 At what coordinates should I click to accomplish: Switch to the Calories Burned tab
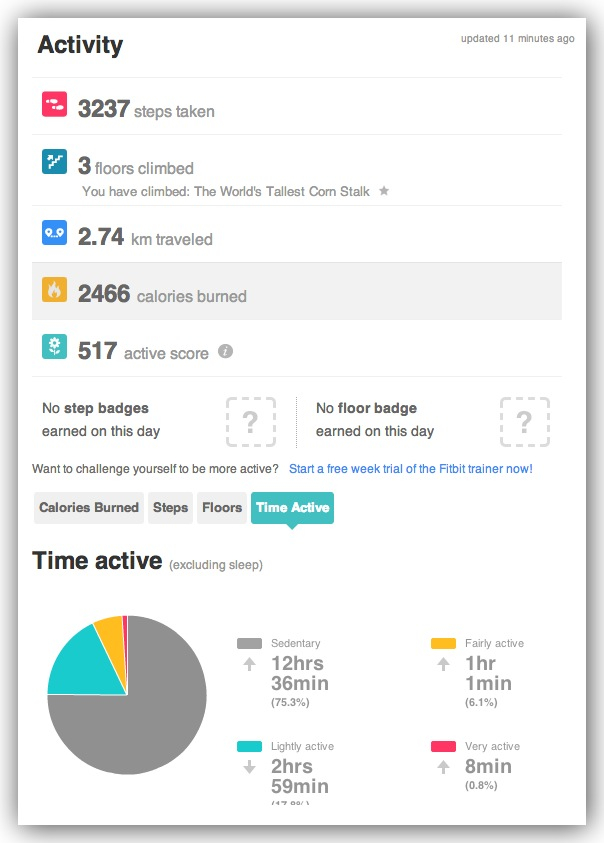click(x=89, y=508)
